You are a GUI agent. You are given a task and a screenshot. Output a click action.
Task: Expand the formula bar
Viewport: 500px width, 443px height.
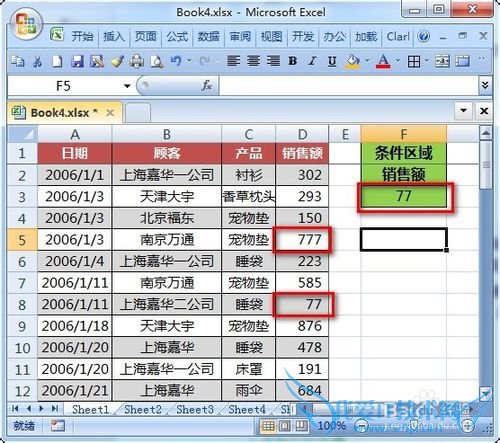coord(485,86)
